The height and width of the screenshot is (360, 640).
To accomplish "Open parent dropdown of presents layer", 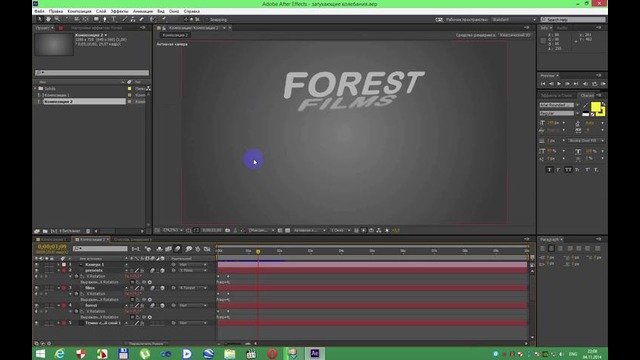I will click(x=193, y=270).
